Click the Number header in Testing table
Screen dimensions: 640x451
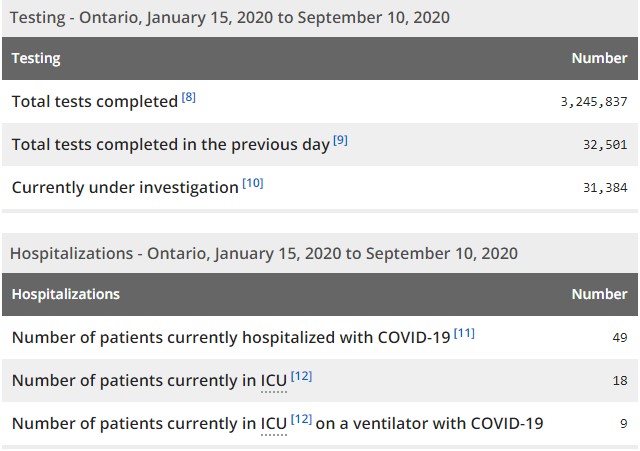click(x=599, y=58)
